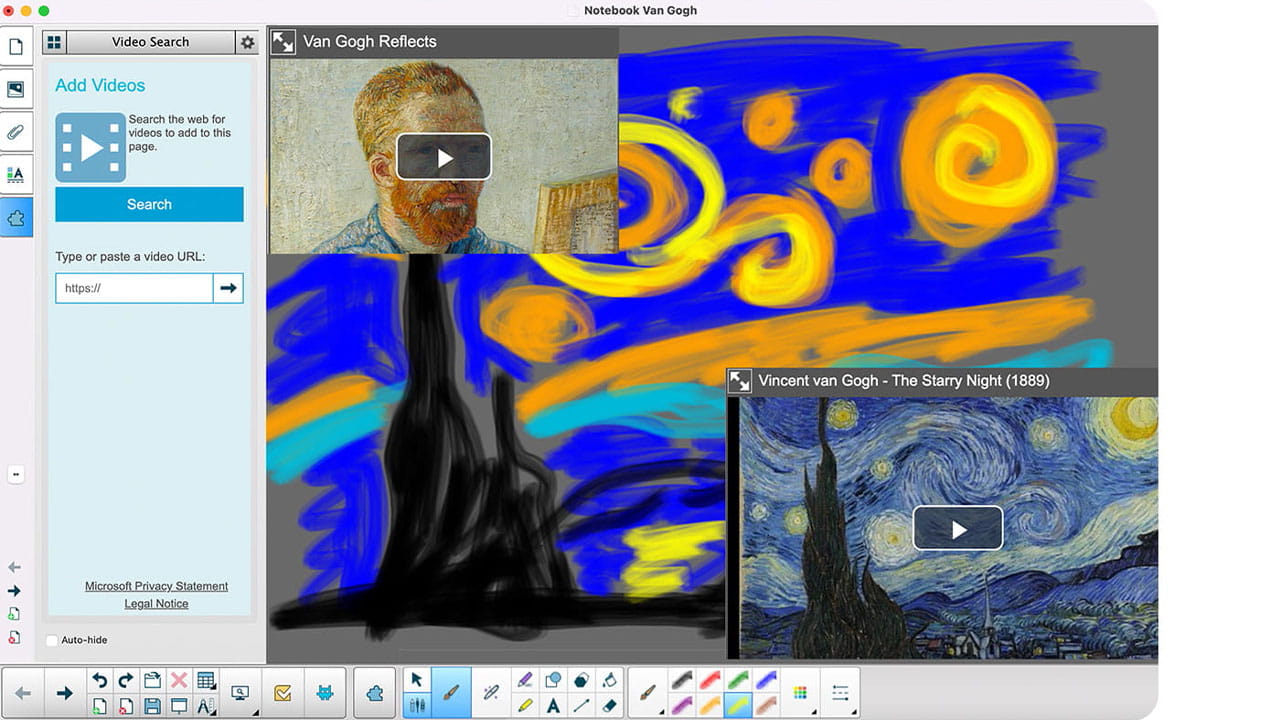This screenshot has width=1280, height=720.
Task: Open the Screen Capture tool
Action: pyautogui.click(x=240, y=691)
